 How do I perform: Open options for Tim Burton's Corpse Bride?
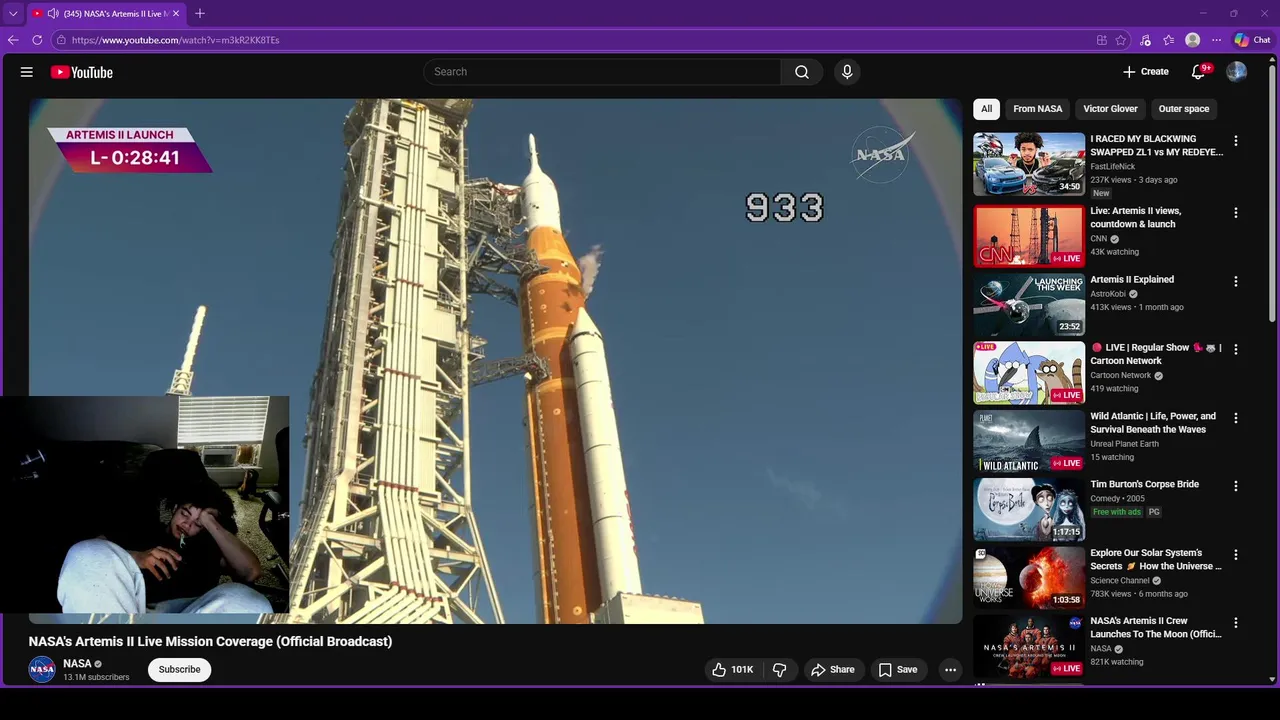pos(1236,486)
